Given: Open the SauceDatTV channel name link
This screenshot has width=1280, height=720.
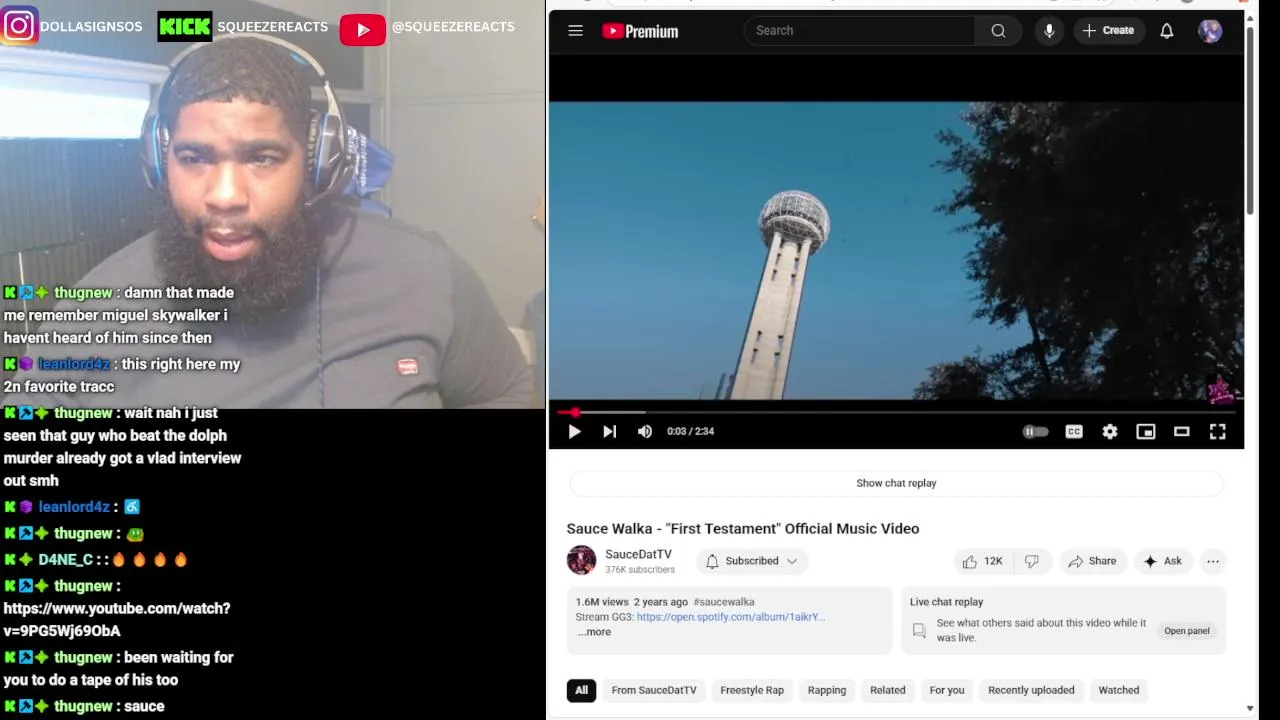Looking at the screenshot, I should point(638,554).
